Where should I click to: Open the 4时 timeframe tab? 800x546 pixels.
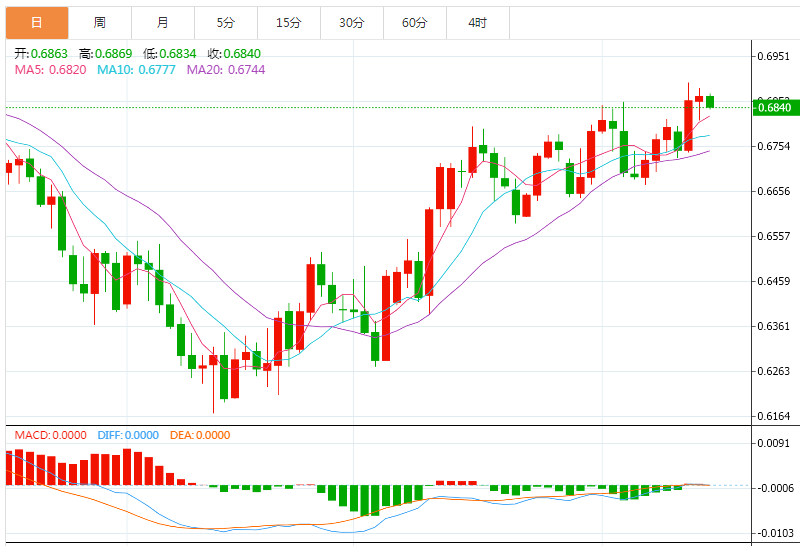(x=478, y=22)
